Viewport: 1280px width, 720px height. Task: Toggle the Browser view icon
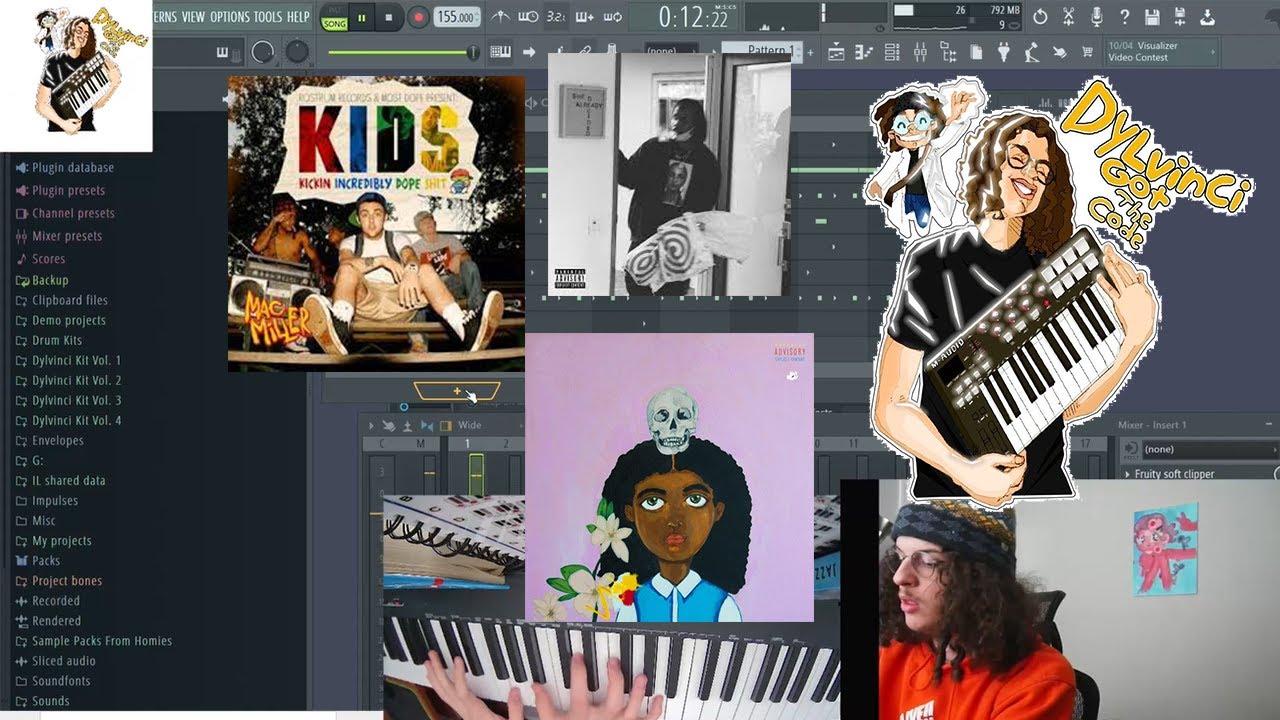[x=949, y=52]
